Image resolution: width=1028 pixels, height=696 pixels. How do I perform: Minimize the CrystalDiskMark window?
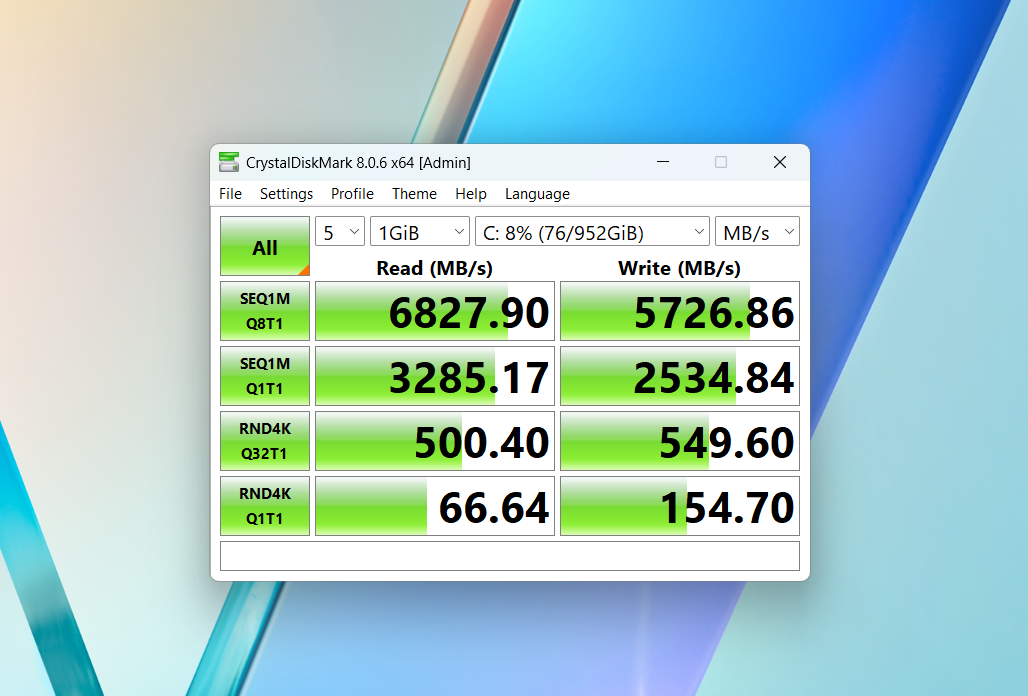tap(663, 162)
